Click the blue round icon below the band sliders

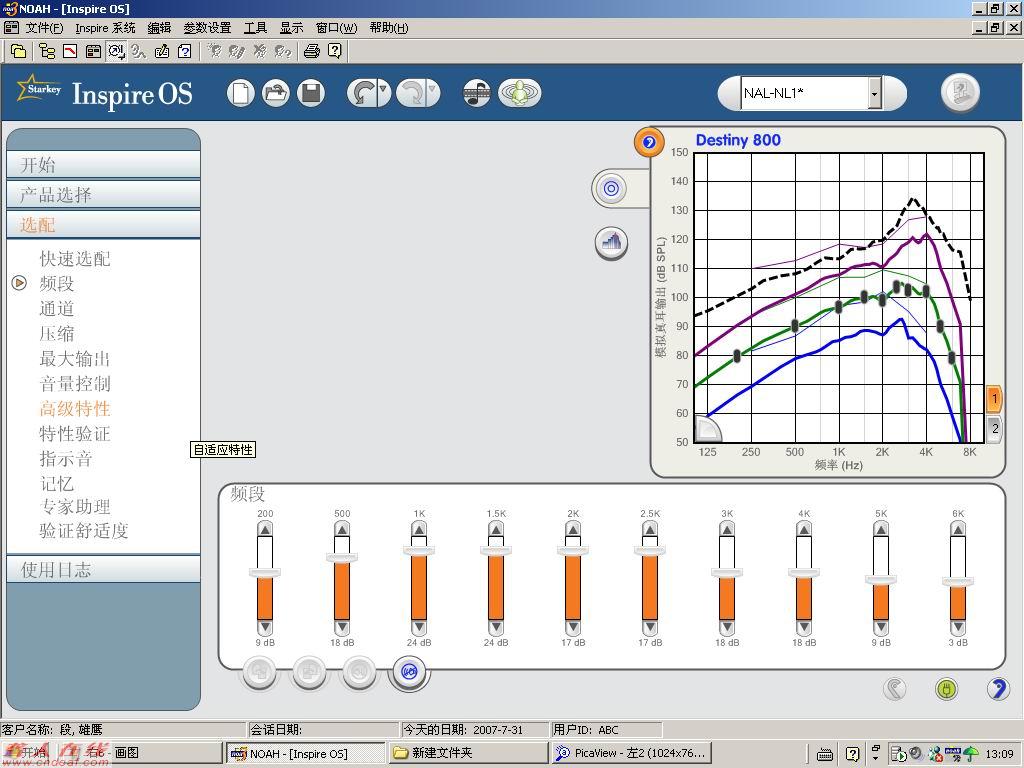click(409, 671)
